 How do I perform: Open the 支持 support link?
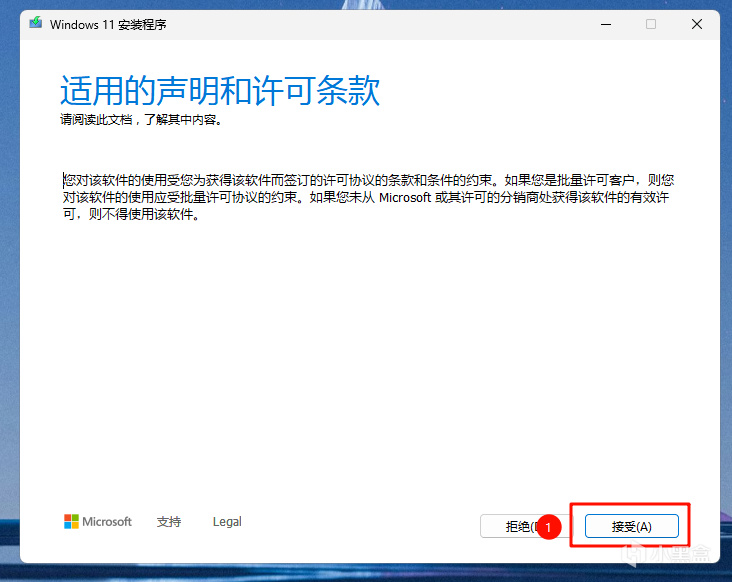pyautogui.click(x=169, y=522)
